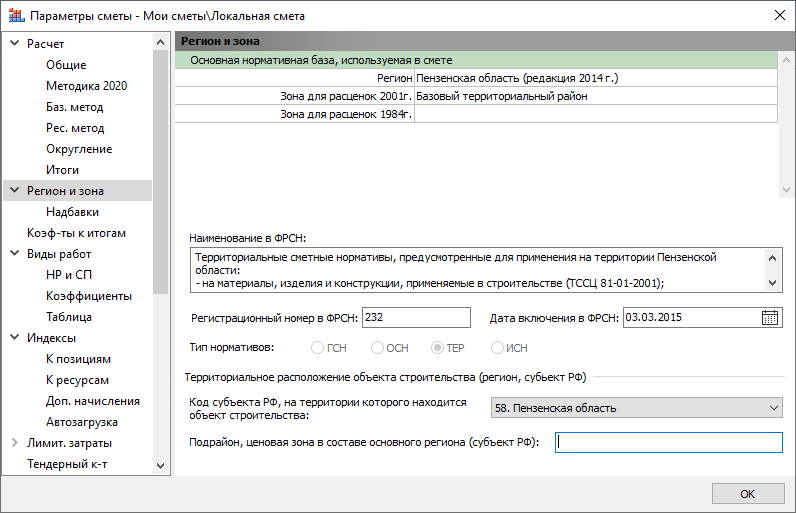Select the ТЕР normative type radio
The width and height of the screenshot is (796, 513).
437,348
